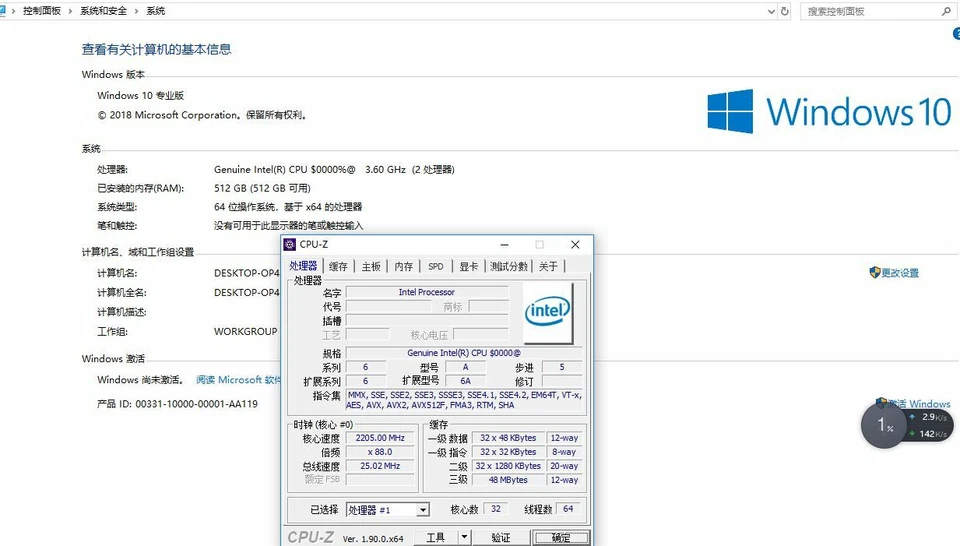
Task: Open the address bar history dropdown
Action: point(771,11)
